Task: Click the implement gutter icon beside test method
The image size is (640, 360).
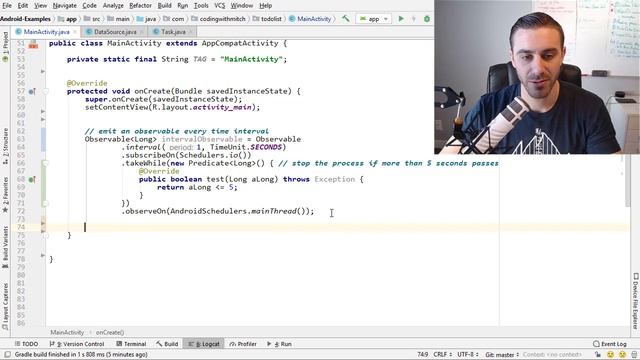Action: 32,180
